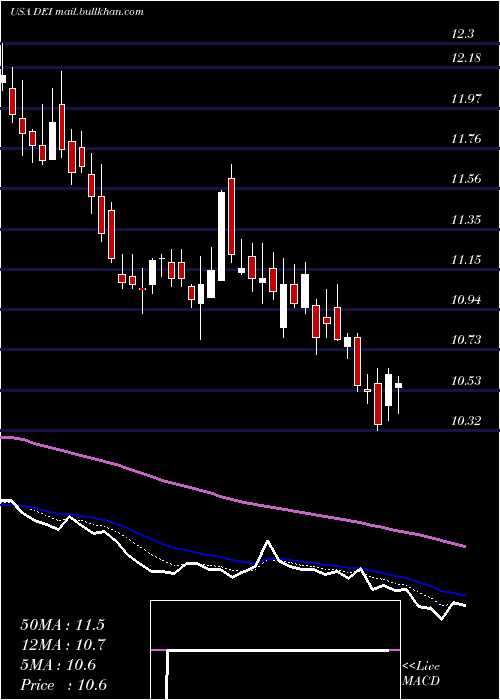Click the '<<Live' label
The width and height of the screenshot is (500, 700).
pos(421,667)
